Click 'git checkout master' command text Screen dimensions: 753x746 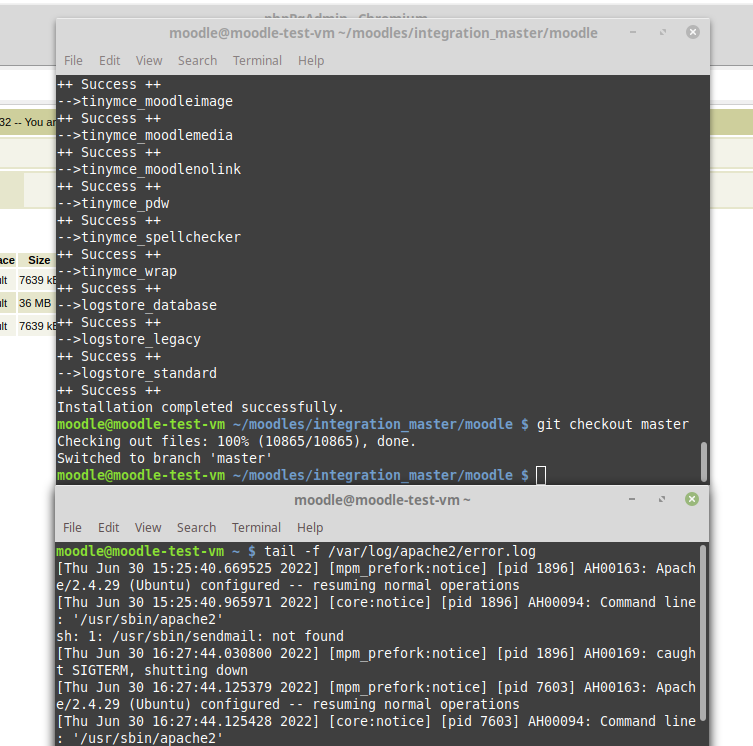[x=613, y=424]
